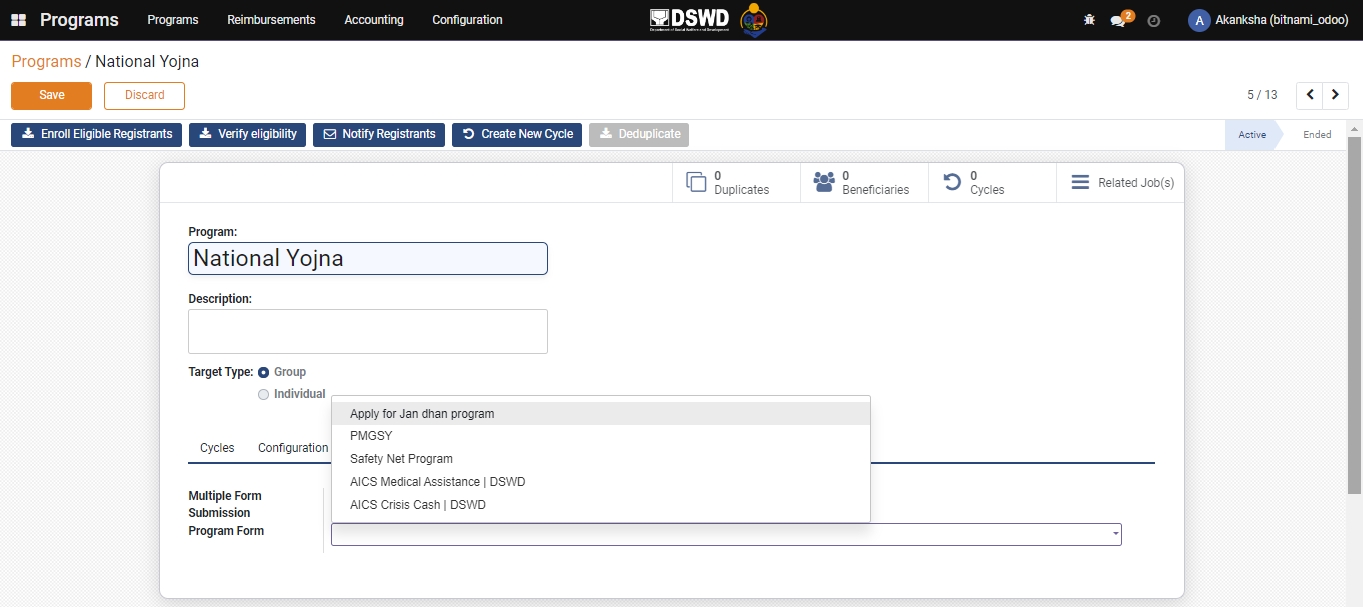Click the Description text field

(x=367, y=331)
